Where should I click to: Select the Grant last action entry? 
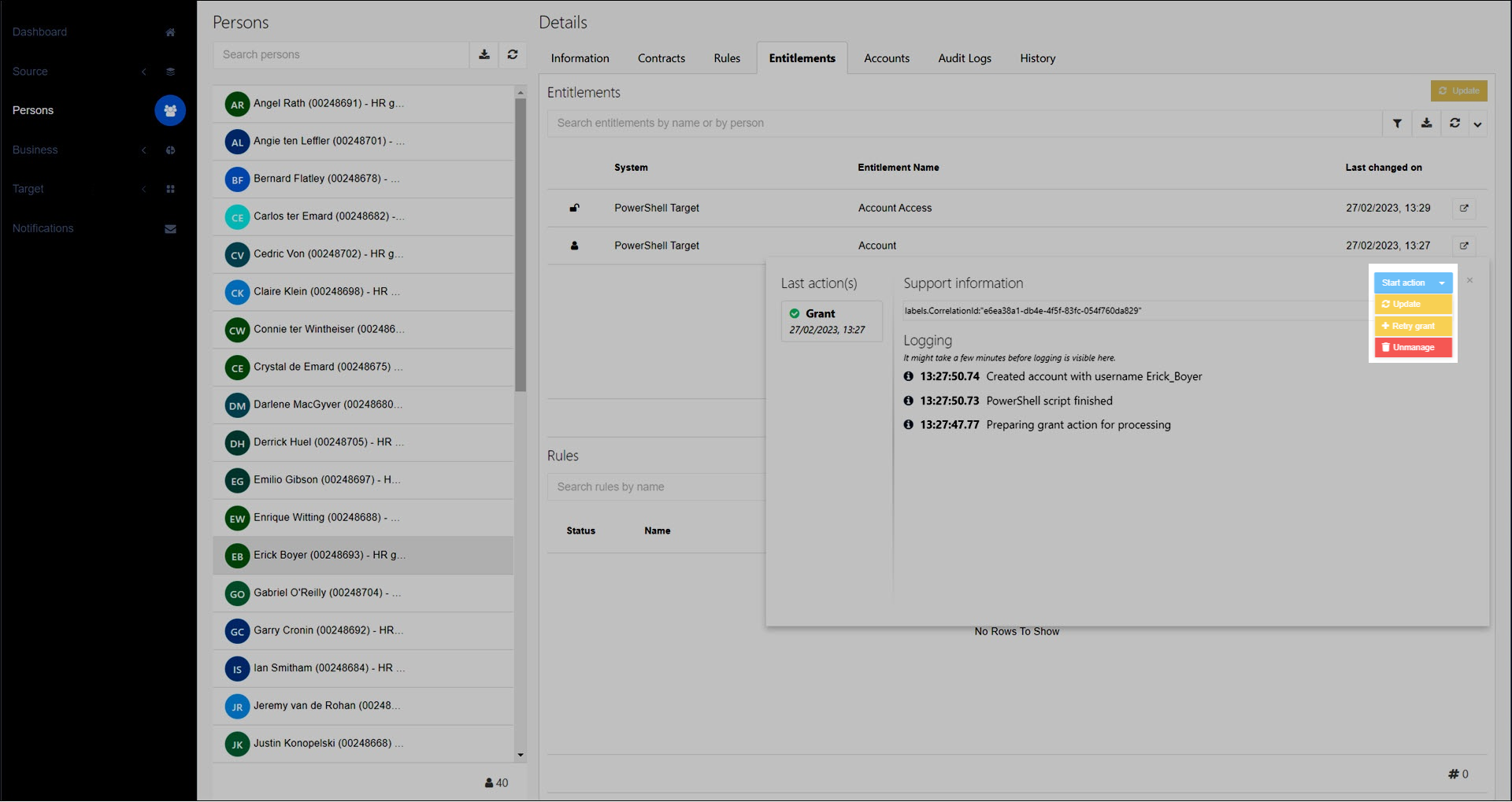pos(832,321)
